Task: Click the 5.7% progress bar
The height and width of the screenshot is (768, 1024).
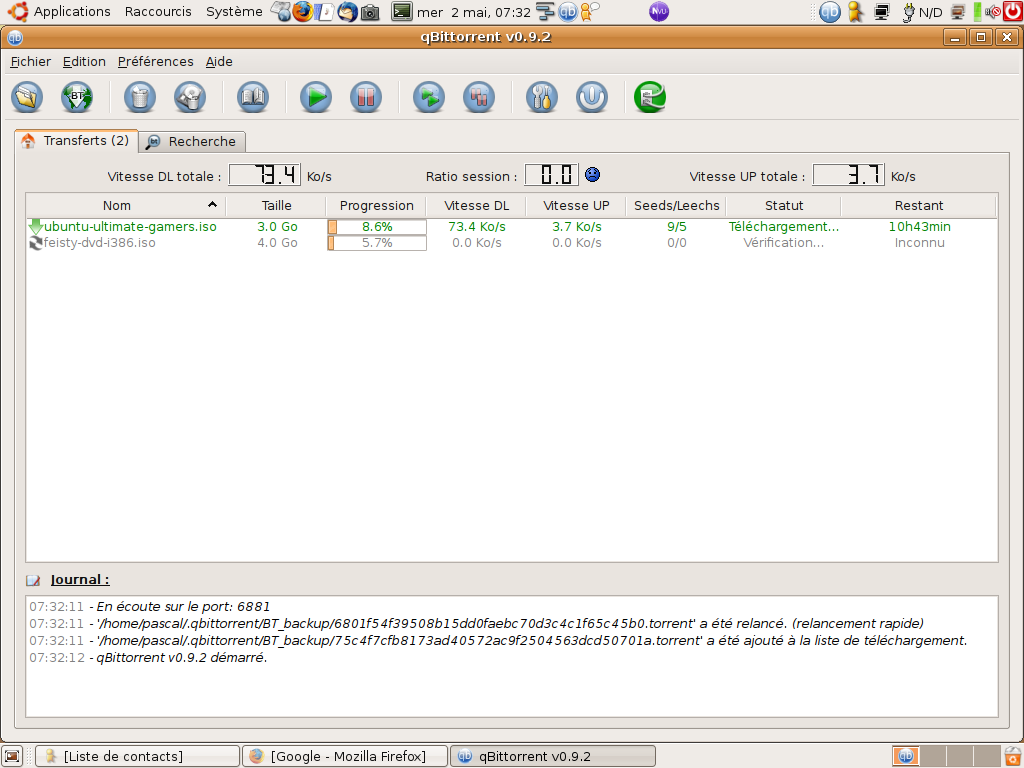Action: coord(377,243)
